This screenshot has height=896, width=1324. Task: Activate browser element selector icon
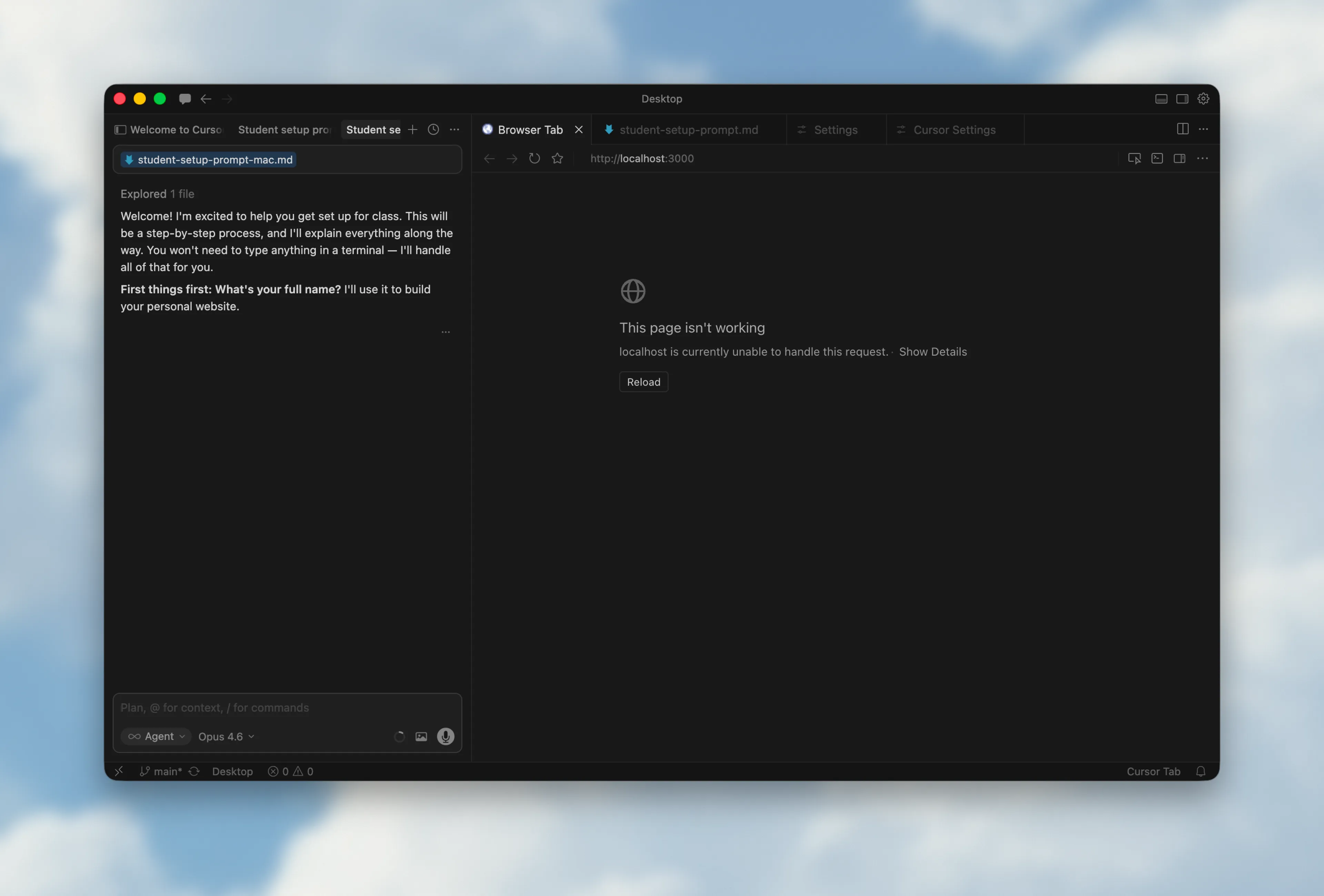pyautogui.click(x=1134, y=159)
